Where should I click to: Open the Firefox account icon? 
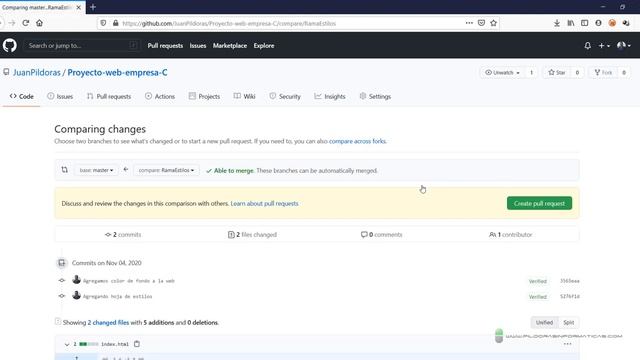coord(598,23)
